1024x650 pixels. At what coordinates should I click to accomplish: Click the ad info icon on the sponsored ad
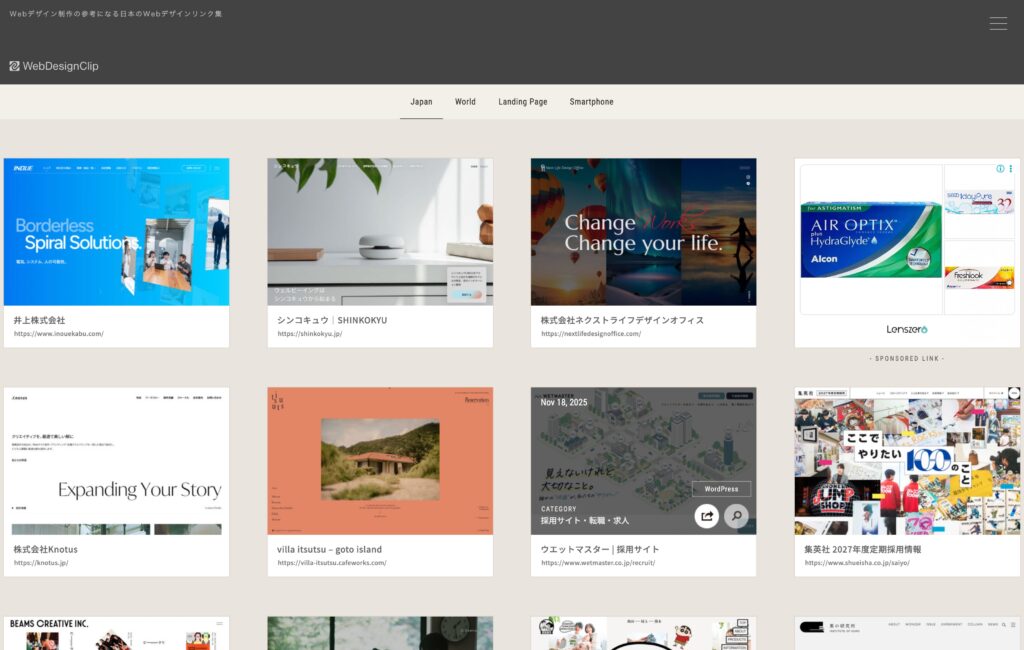pos(1000,169)
